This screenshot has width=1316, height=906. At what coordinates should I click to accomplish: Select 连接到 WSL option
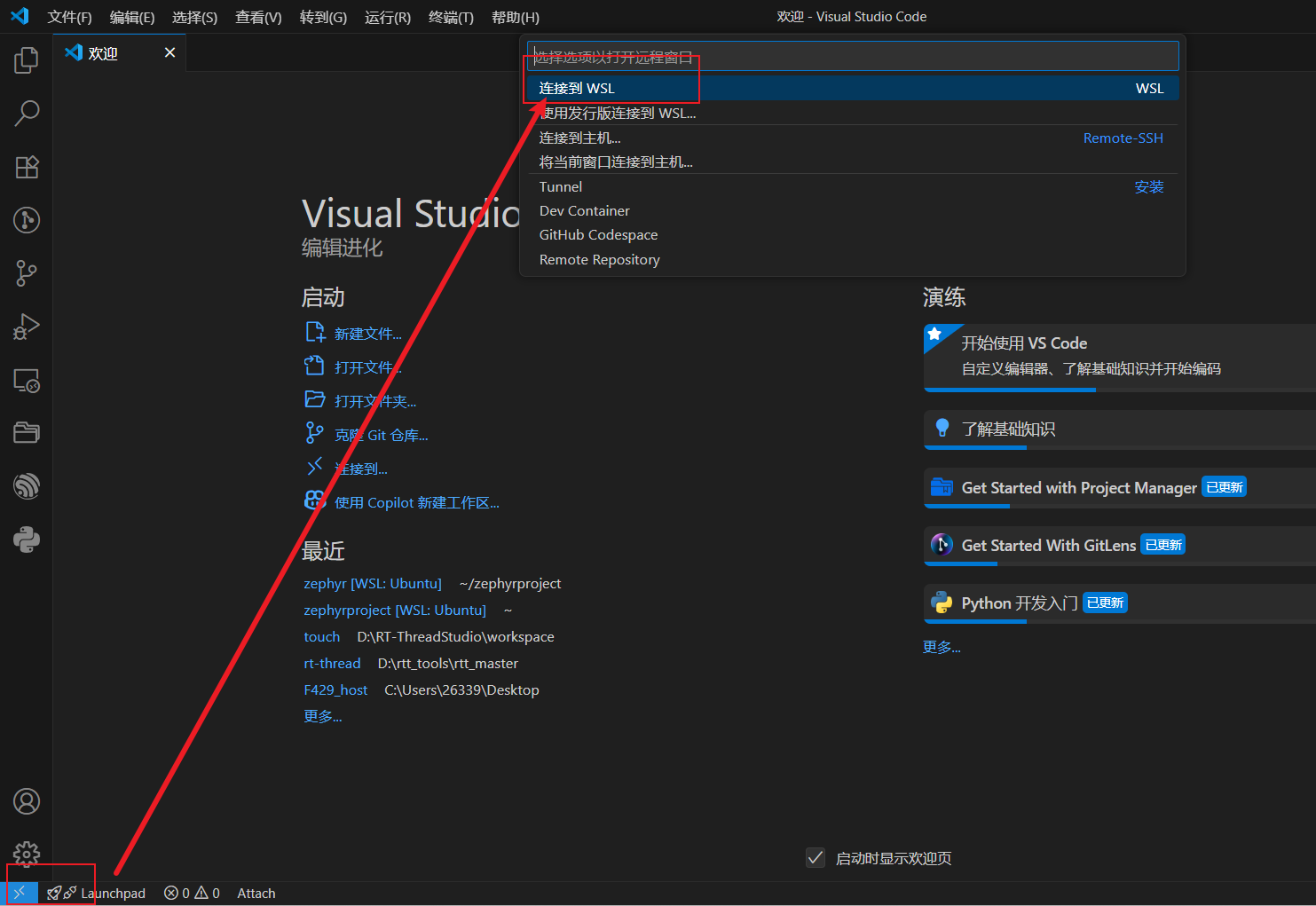[x=852, y=88]
